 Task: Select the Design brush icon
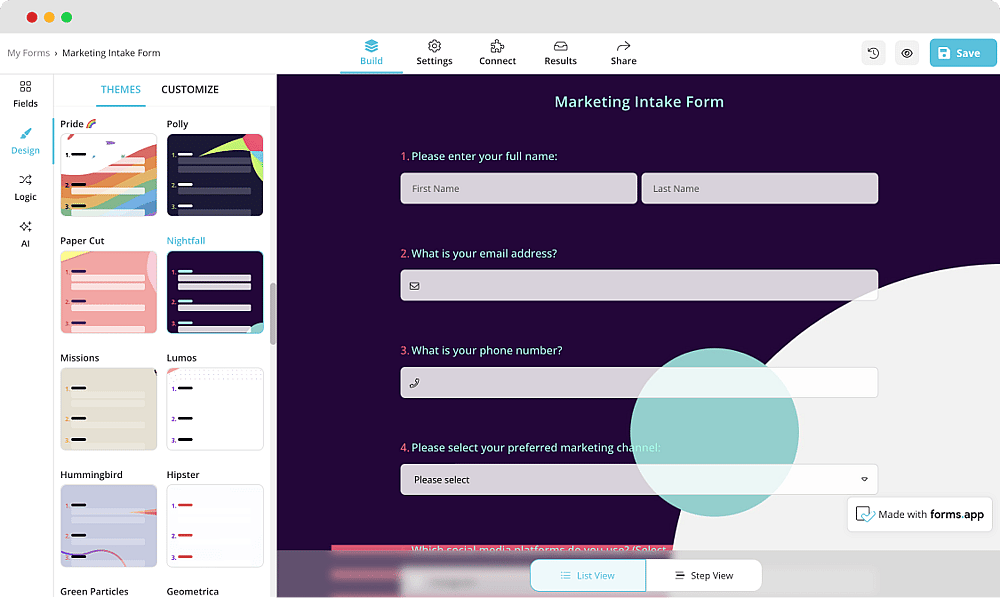coord(26,134)
